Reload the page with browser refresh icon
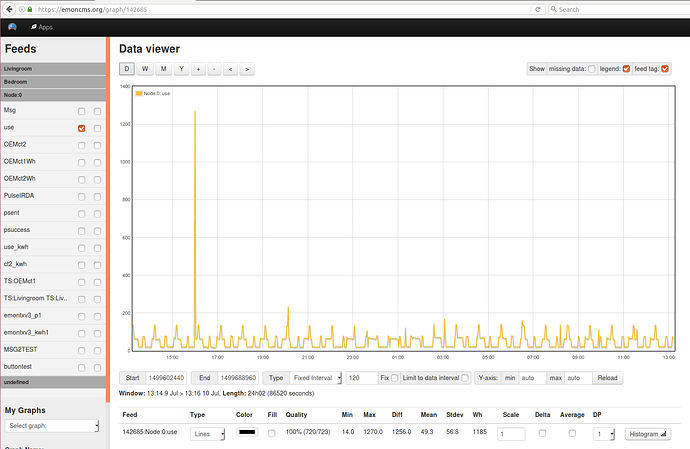Image resolution: width=690 pixels, height=449 pixels. [x=537, y=9]
